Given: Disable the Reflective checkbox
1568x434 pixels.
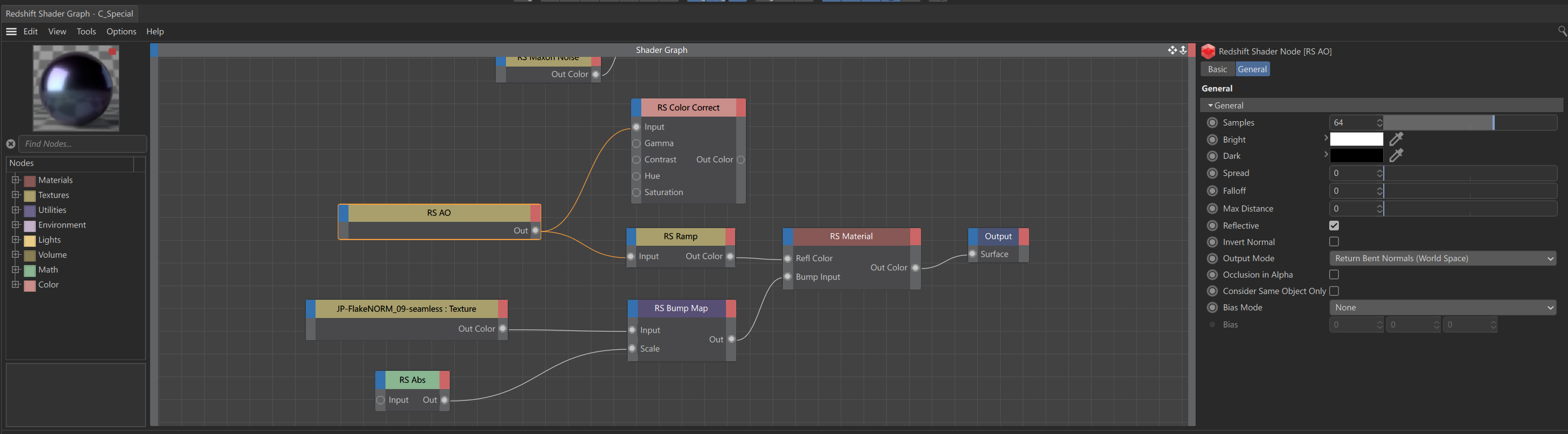Looking at the screenshot, I should (1334, 225).
